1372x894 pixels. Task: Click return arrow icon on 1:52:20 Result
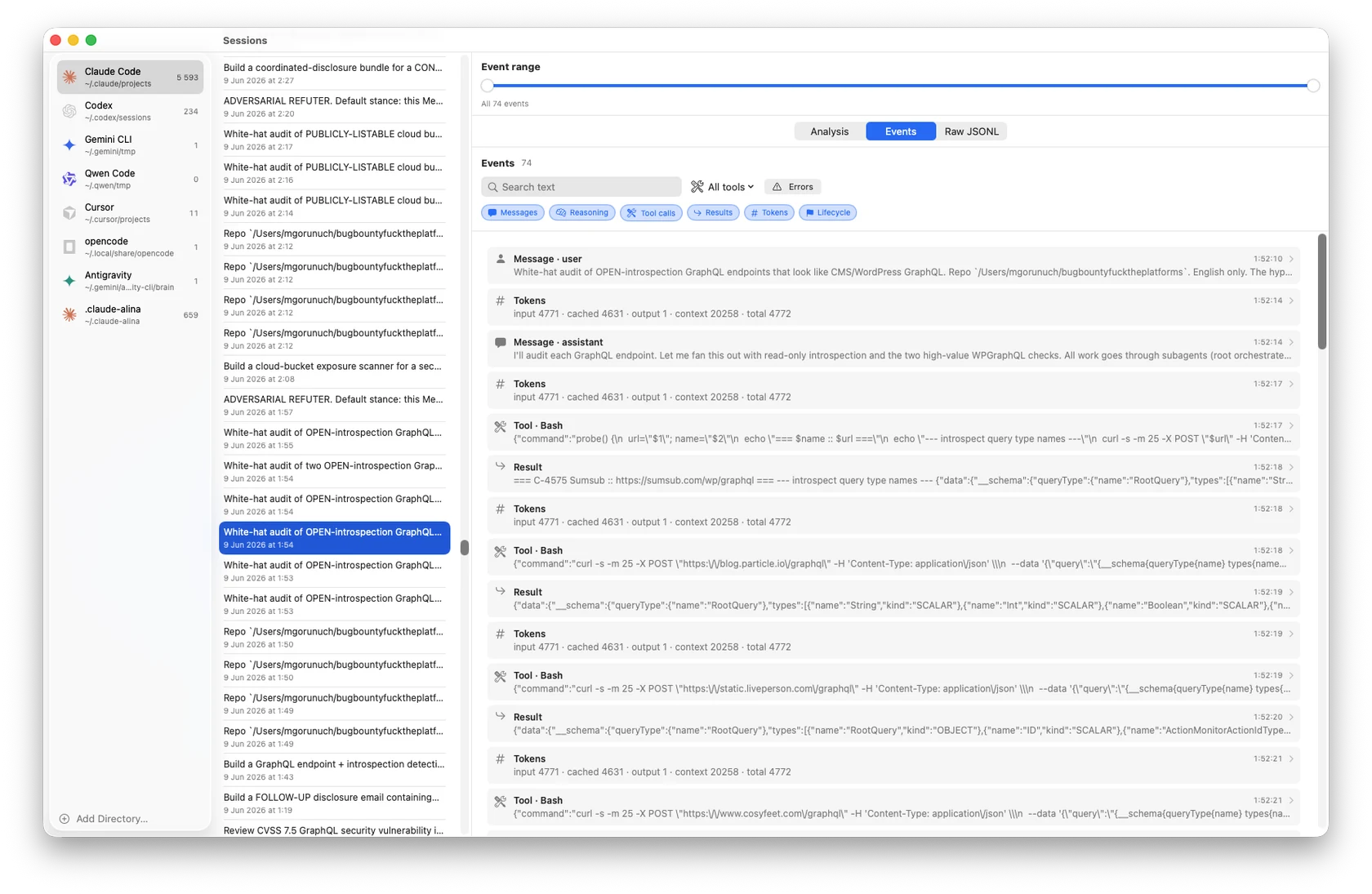point(501,717)
